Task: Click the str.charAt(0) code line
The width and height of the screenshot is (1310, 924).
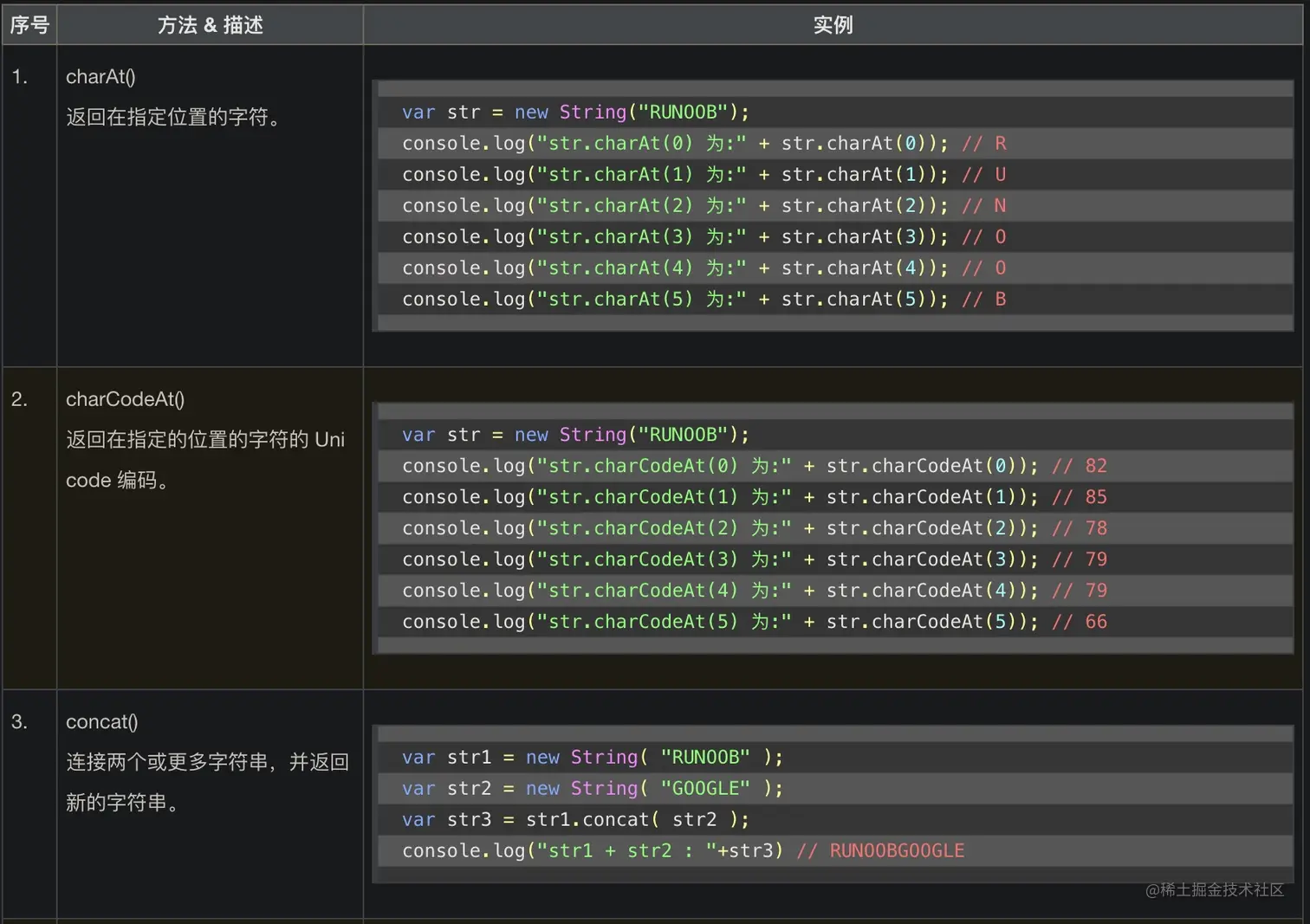Action: coord(704,143)
